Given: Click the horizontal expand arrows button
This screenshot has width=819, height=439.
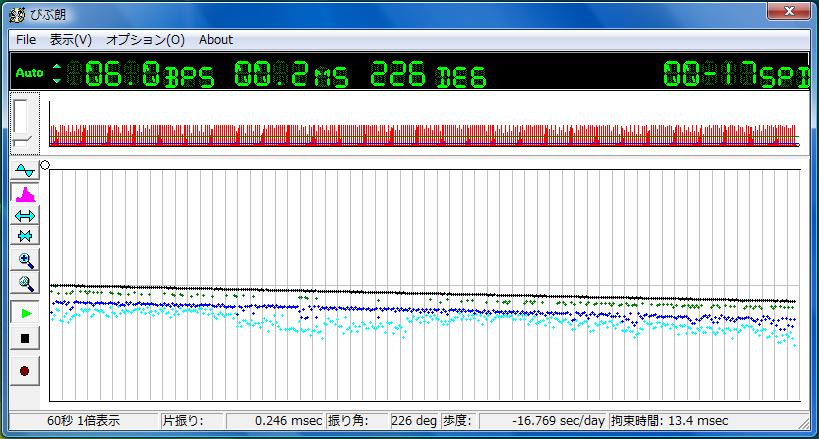Looking at the screenshot, I should click(25, 215).
